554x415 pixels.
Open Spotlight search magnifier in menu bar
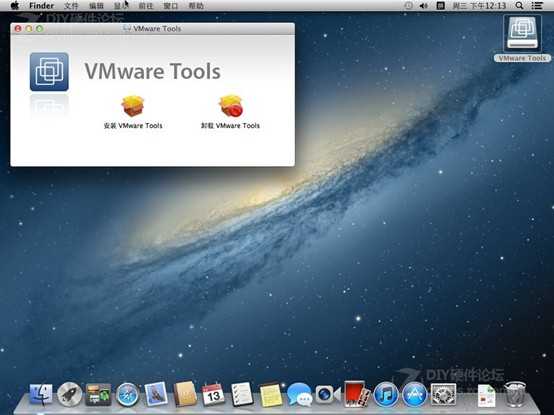[x=519, y=5]
